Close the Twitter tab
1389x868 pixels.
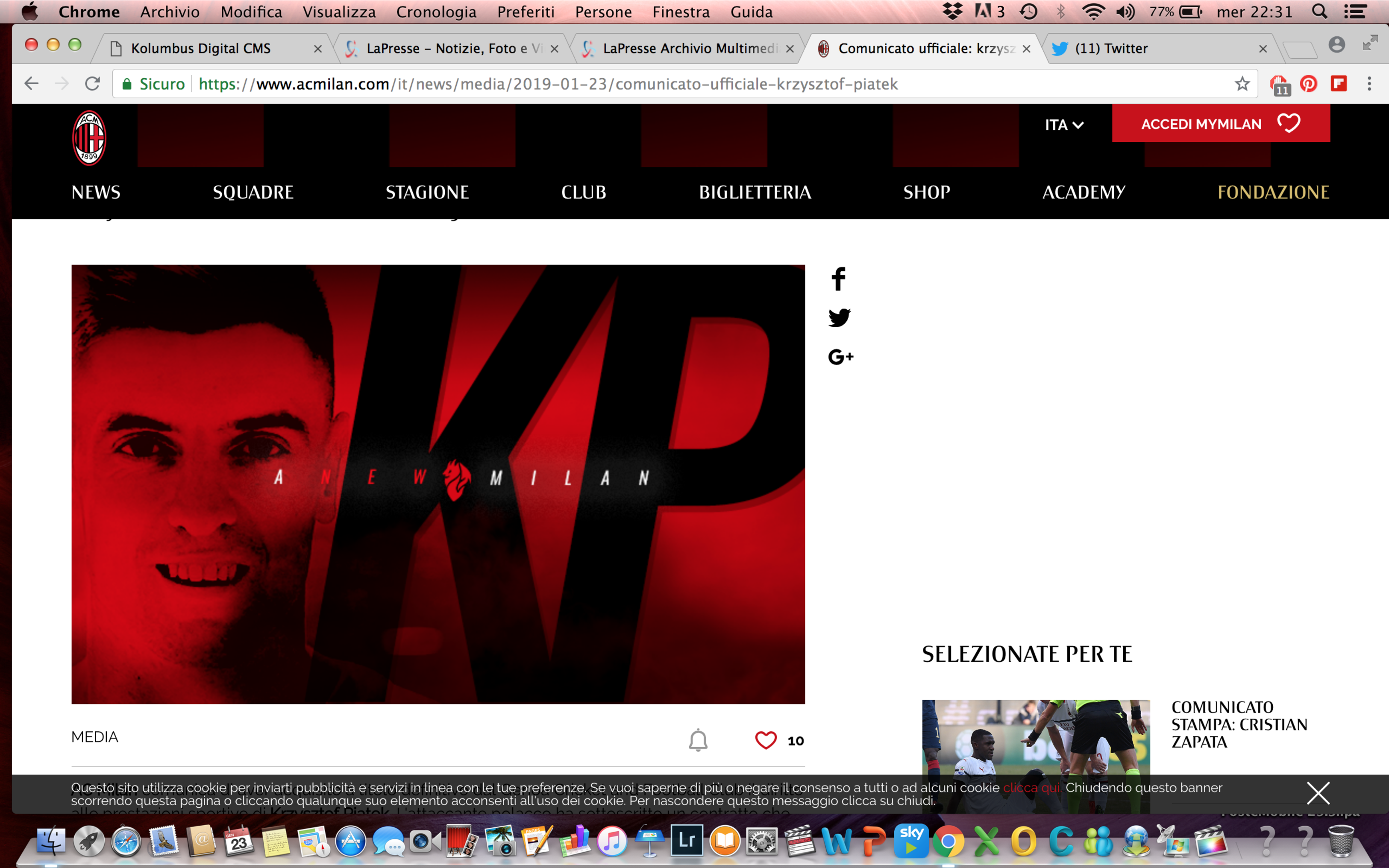[x=1263, y=49]
